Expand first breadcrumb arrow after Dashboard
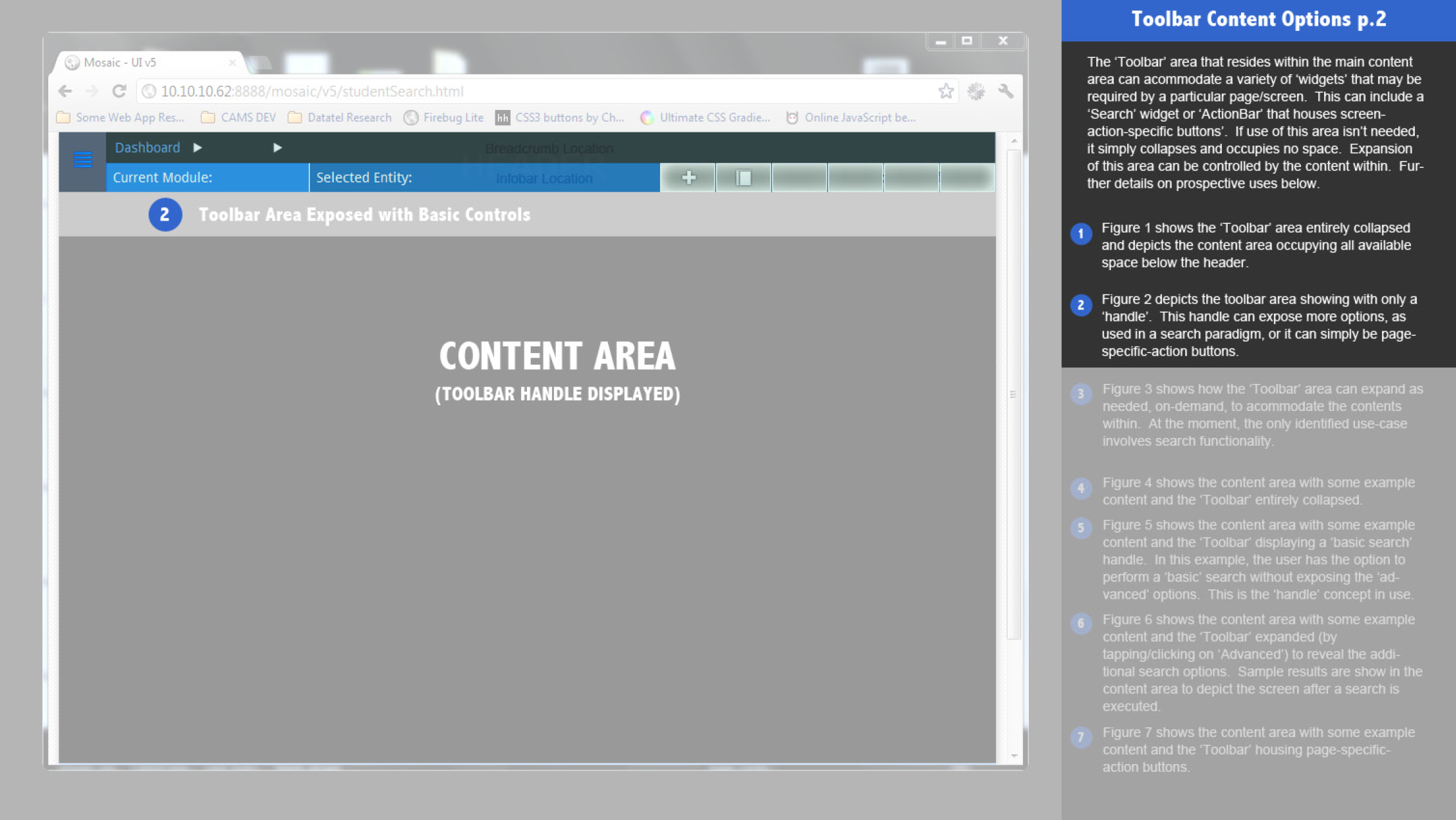Screen dimensions: 1456x820 198,148
